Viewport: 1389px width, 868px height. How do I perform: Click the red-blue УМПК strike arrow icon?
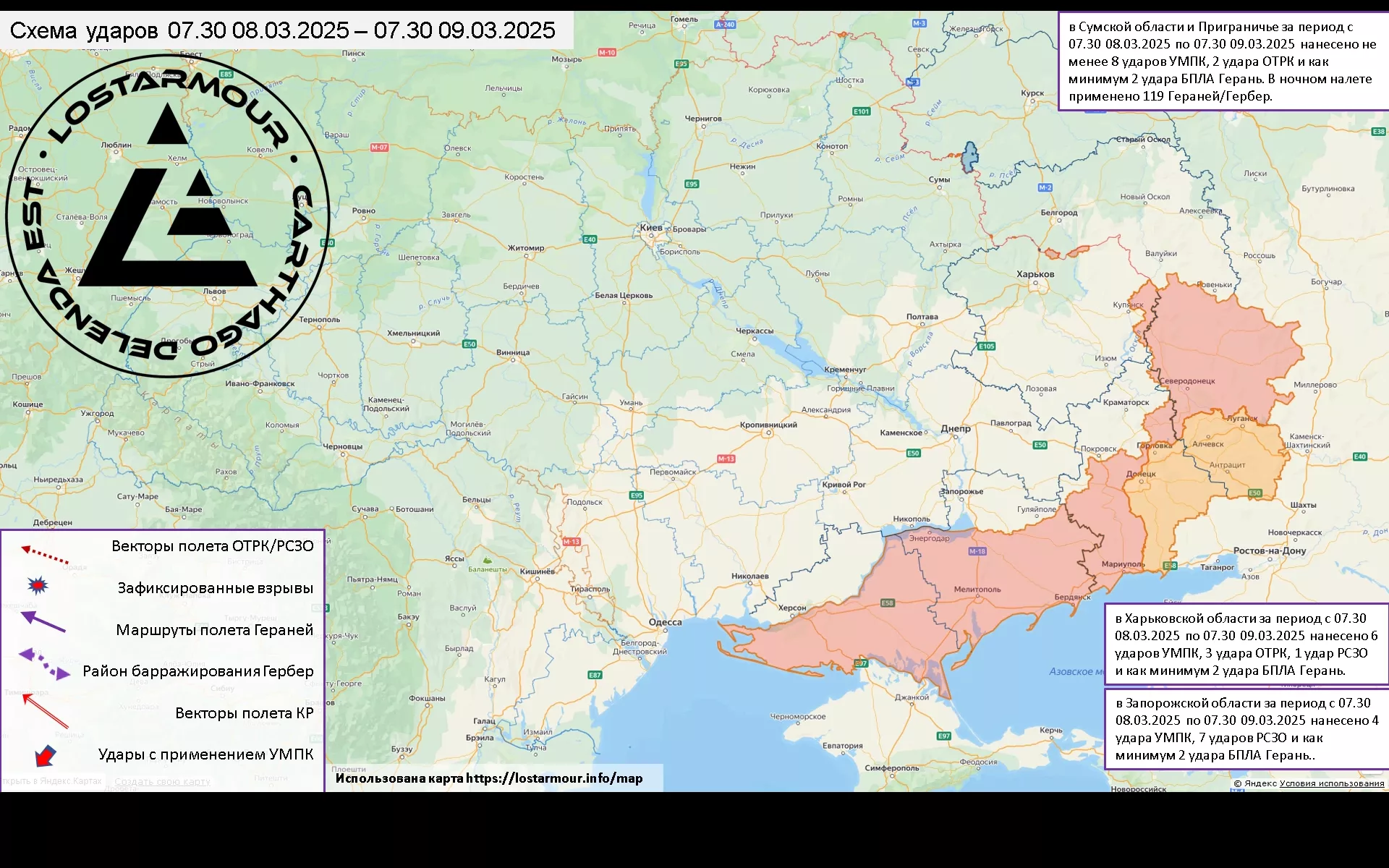click(x=46, y=756)
